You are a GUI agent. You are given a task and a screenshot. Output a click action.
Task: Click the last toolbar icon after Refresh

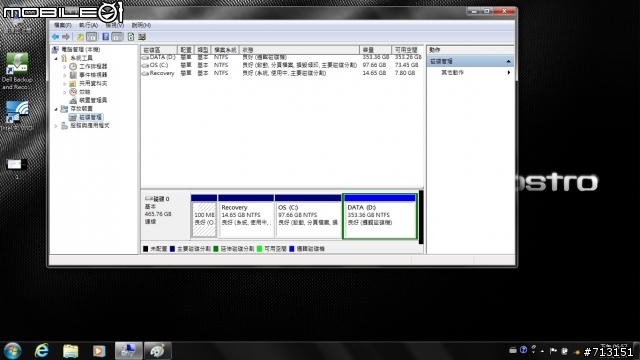point(142,37)
